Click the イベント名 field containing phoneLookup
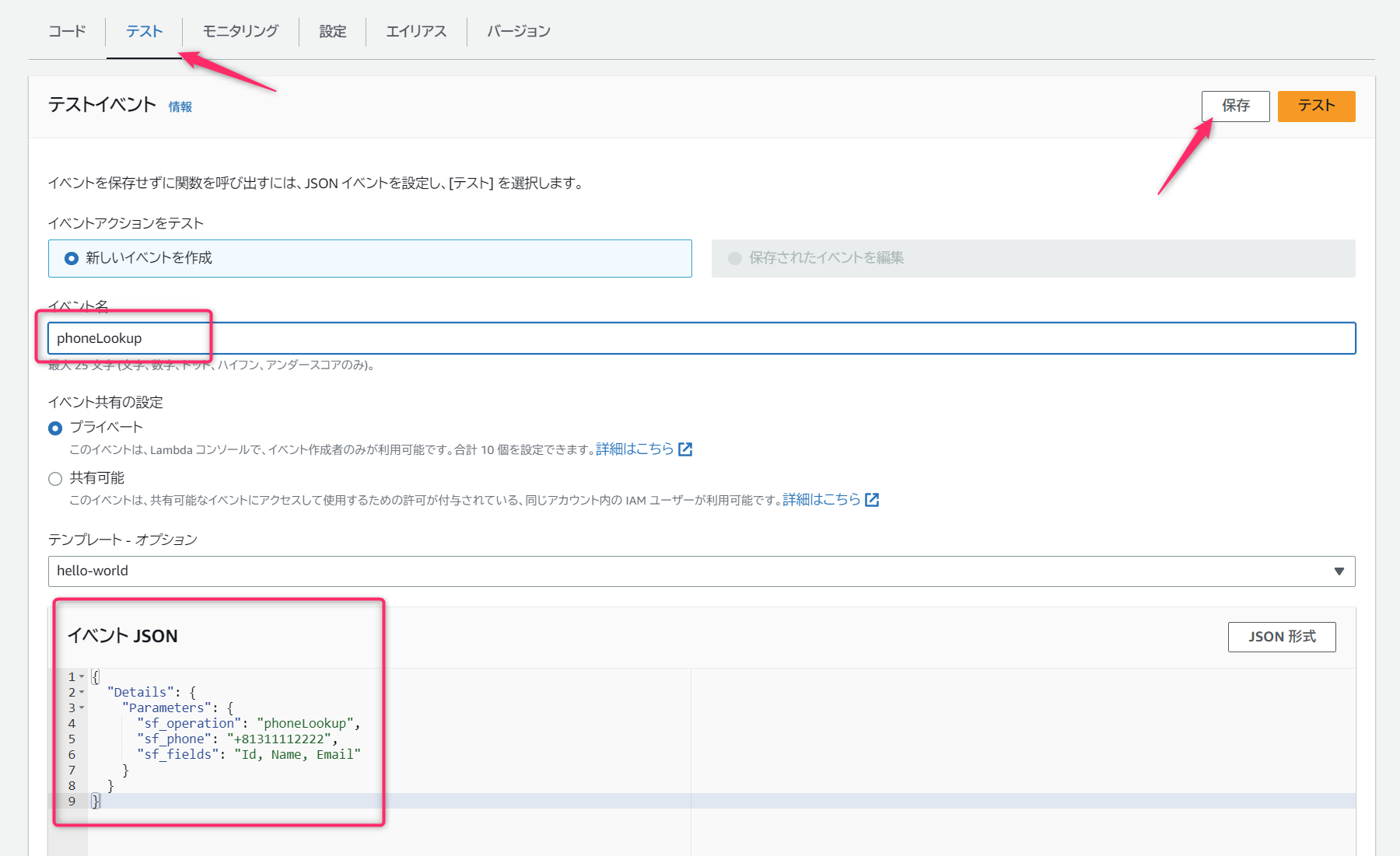 pyautogui.click(x=702, y=338)
